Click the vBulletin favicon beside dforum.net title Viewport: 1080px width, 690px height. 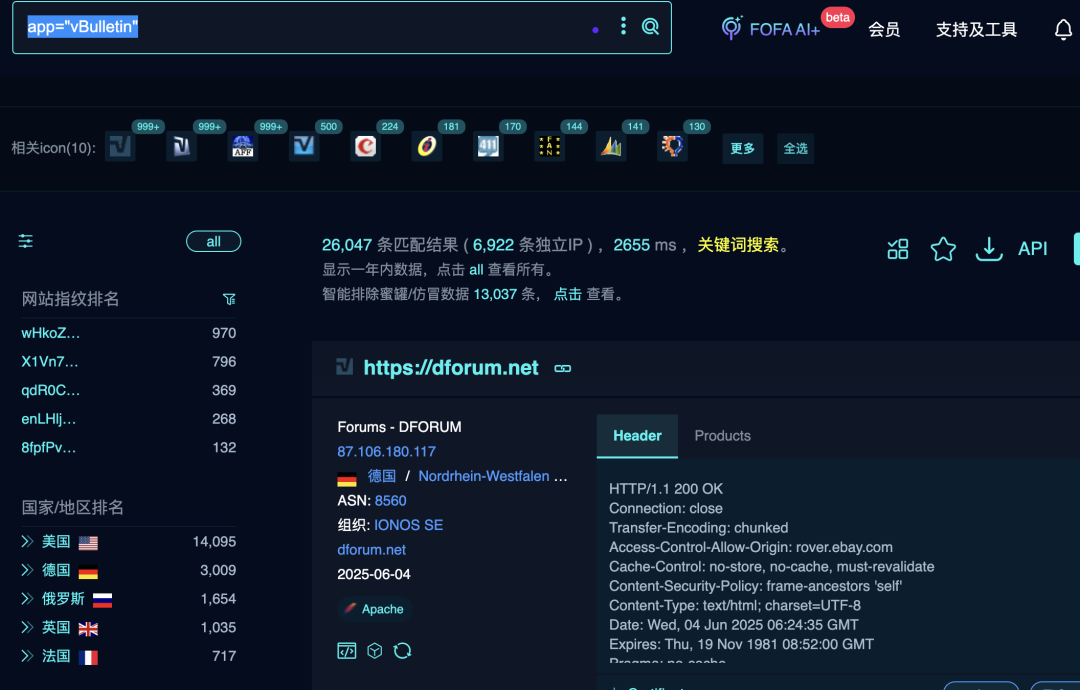tap(344, 367)
